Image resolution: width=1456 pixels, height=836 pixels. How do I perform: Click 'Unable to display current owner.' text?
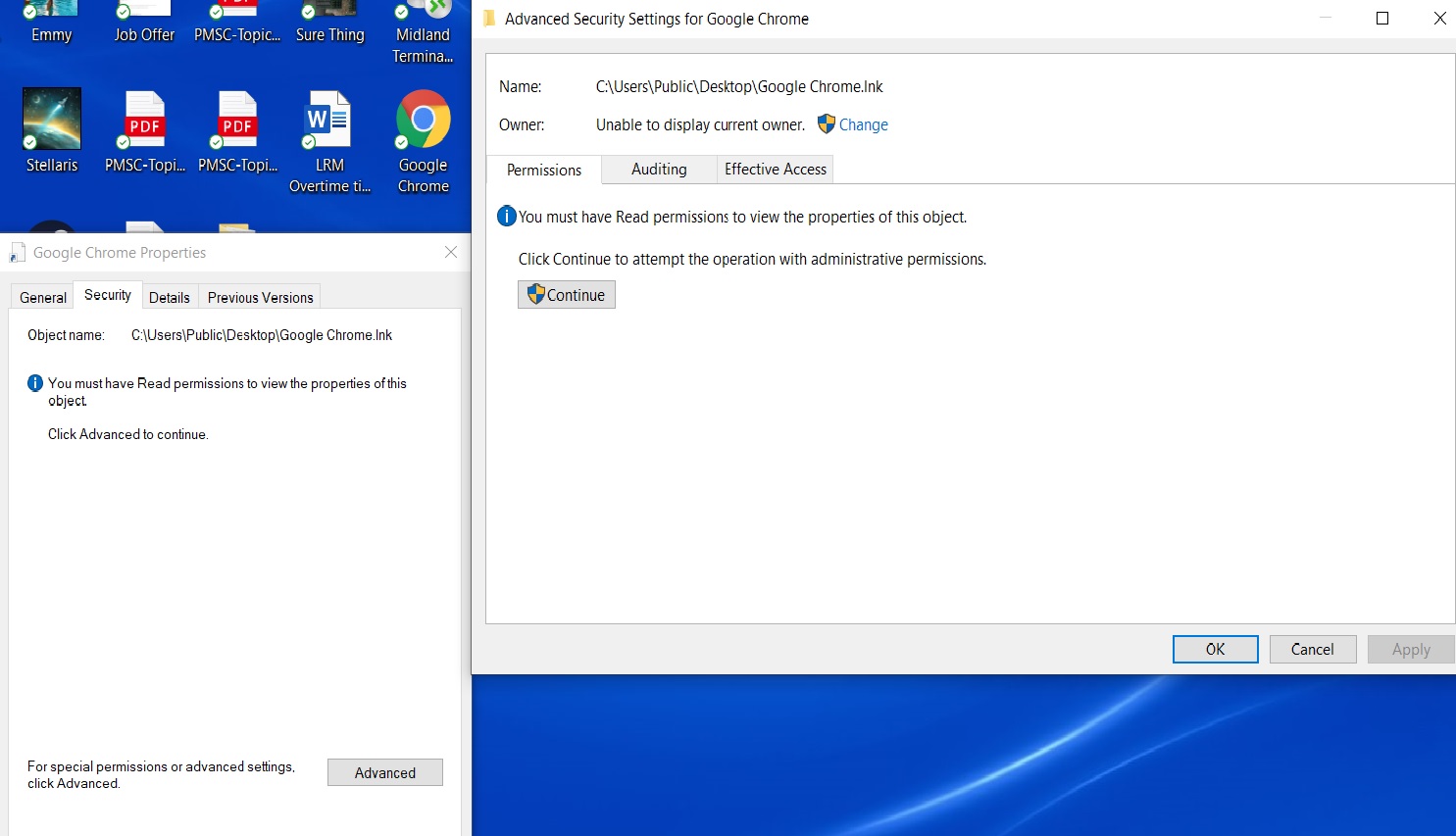(700, 124)
